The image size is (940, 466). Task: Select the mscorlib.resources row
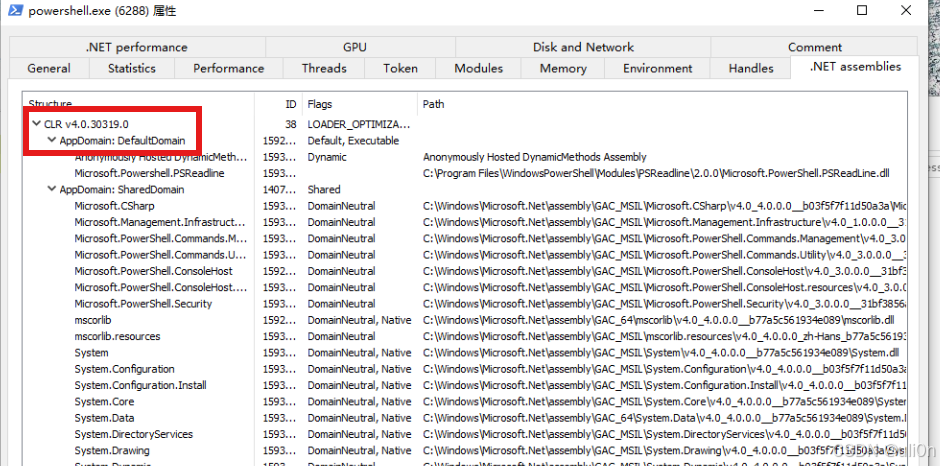point(465,336)
